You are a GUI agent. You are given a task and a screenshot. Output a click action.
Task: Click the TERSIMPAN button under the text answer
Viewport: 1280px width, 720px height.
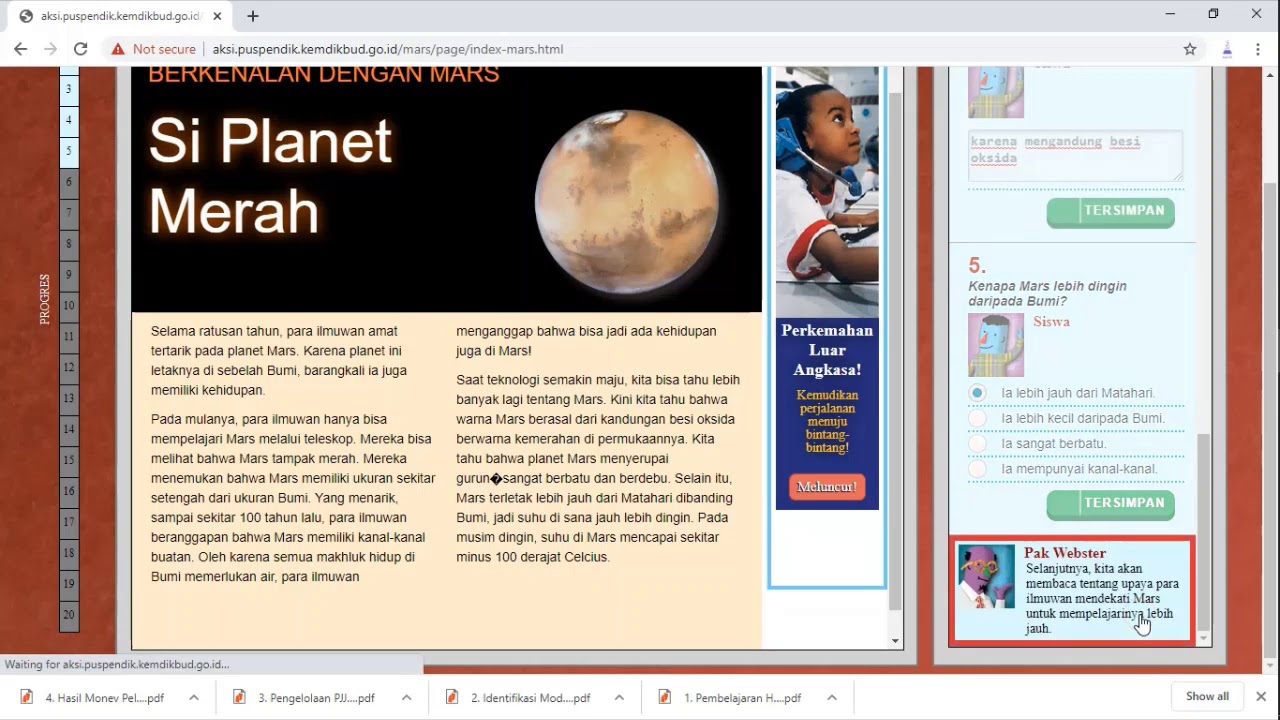(1110, 211)
